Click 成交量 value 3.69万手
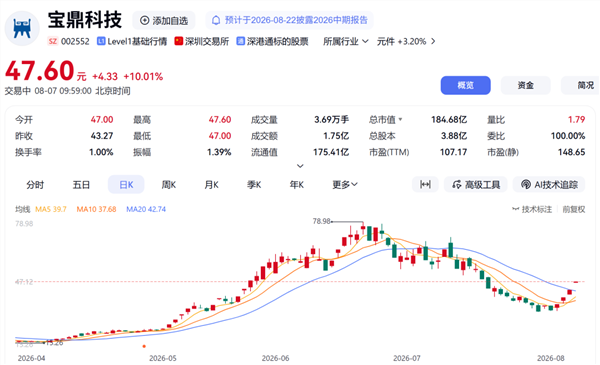 (x=331, y=120)
